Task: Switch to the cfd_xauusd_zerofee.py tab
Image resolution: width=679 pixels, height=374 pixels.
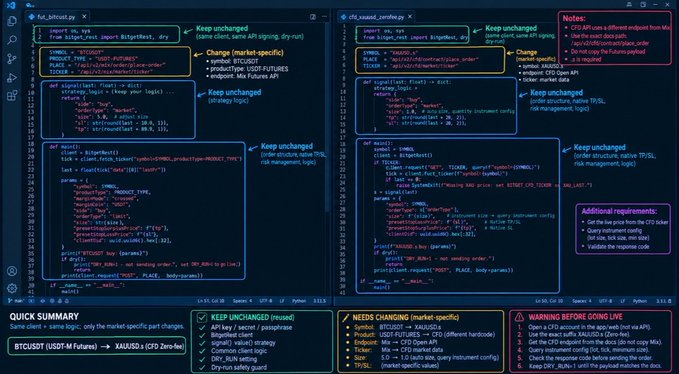Action: pos(376,17)
